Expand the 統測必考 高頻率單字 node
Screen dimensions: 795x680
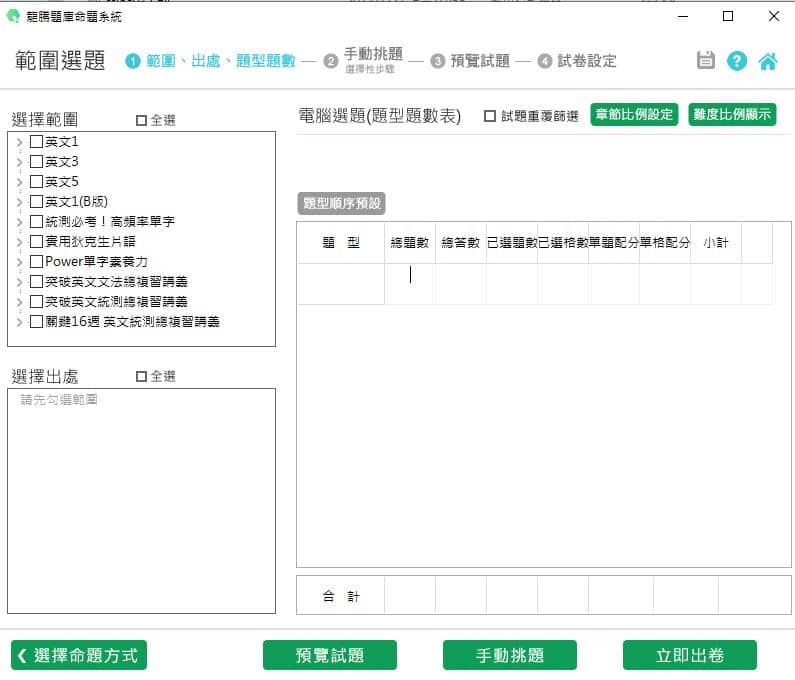pyautogui.click(x=19, y=222)
